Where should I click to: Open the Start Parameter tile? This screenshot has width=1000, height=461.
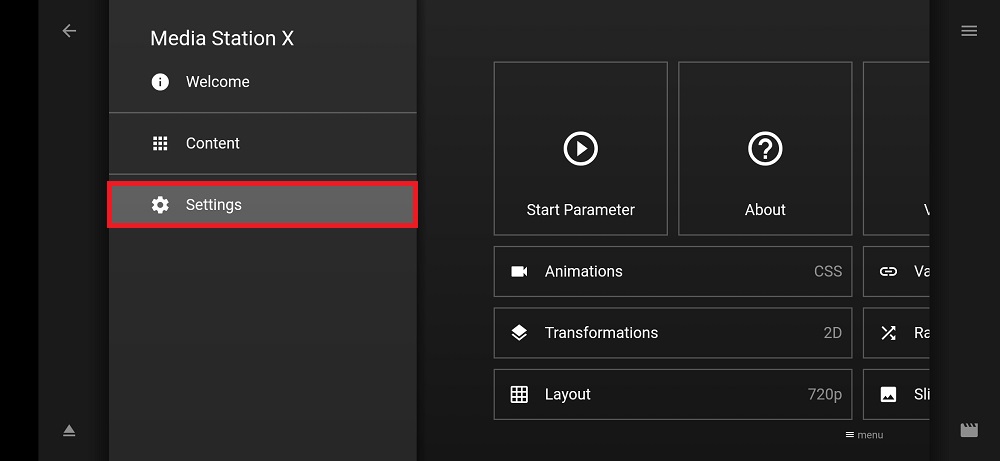[x=580, y=149]
